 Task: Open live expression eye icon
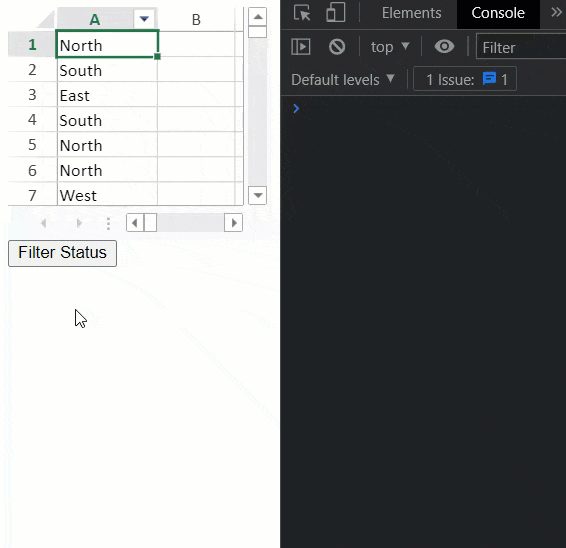[x=444, y=47]
